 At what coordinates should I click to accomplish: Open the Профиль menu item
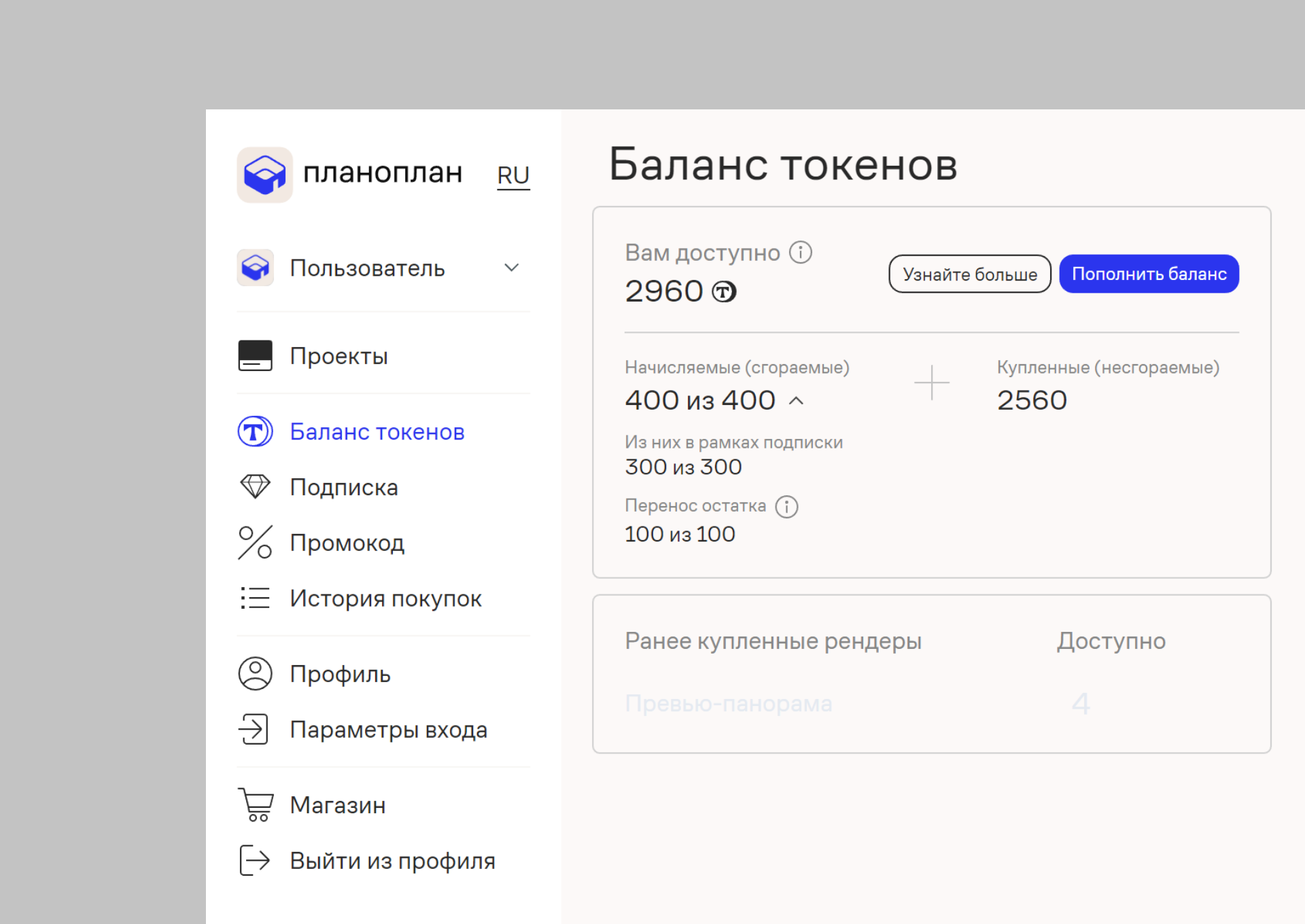(340, 673)
